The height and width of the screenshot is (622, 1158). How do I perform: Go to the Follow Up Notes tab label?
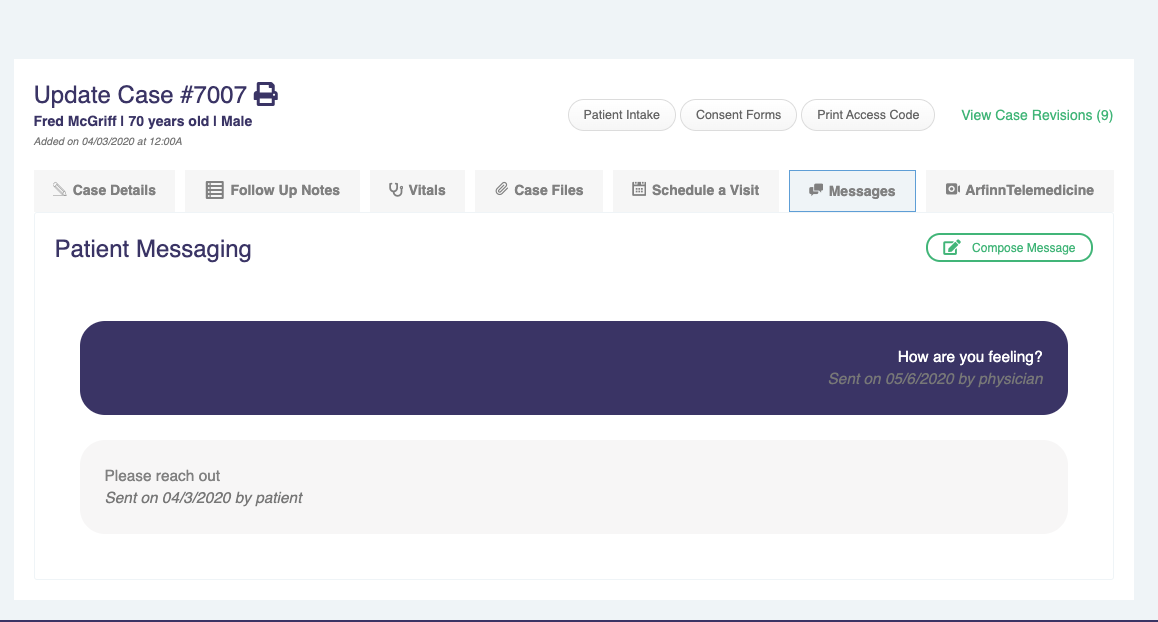[285, 190]
